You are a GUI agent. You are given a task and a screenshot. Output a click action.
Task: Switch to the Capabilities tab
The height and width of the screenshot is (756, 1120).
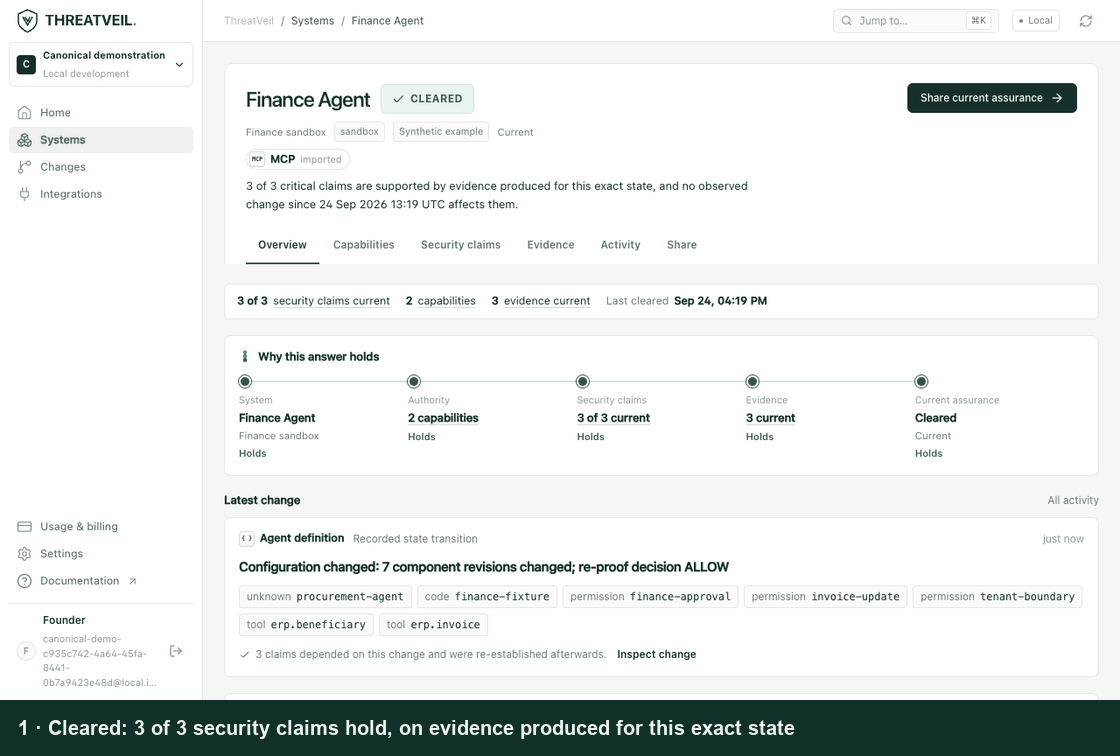pos(364,244)
